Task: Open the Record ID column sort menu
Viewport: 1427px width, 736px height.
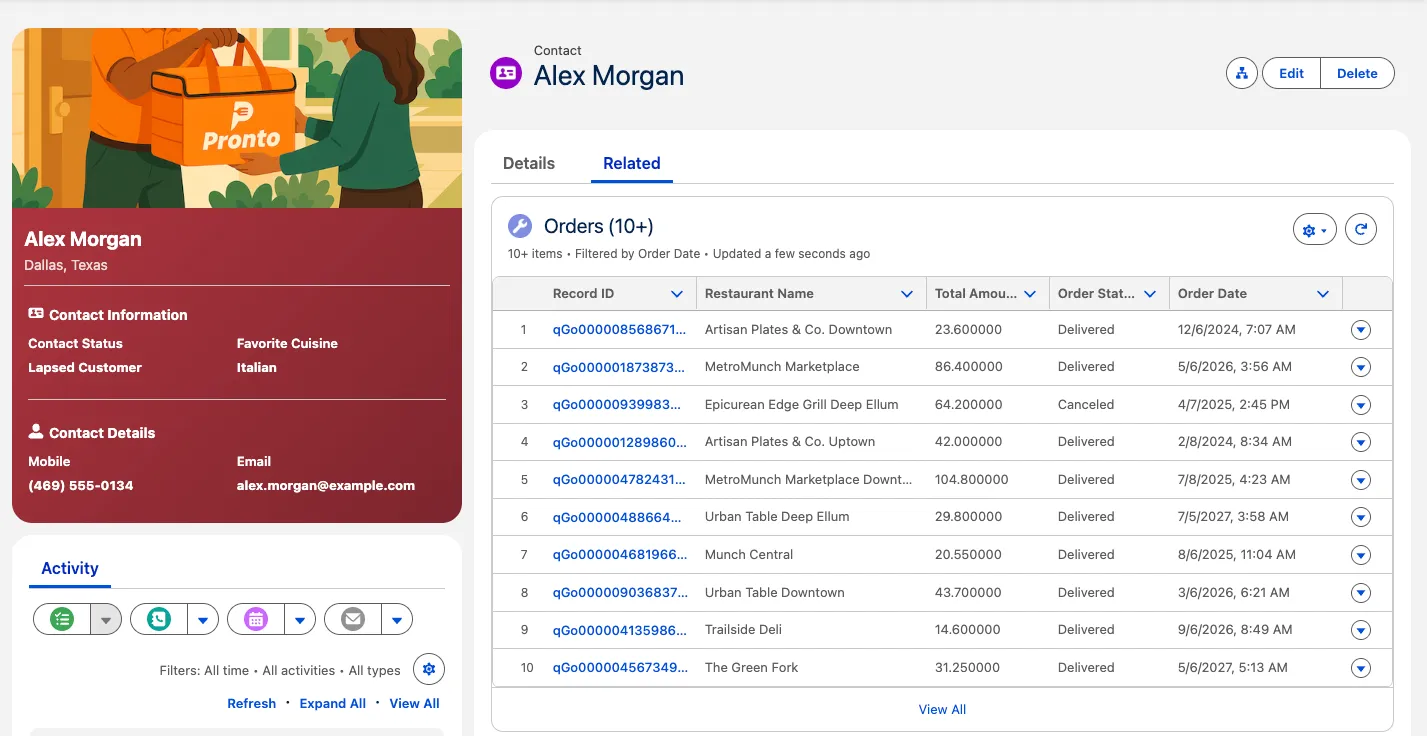Action: [677, 294]
